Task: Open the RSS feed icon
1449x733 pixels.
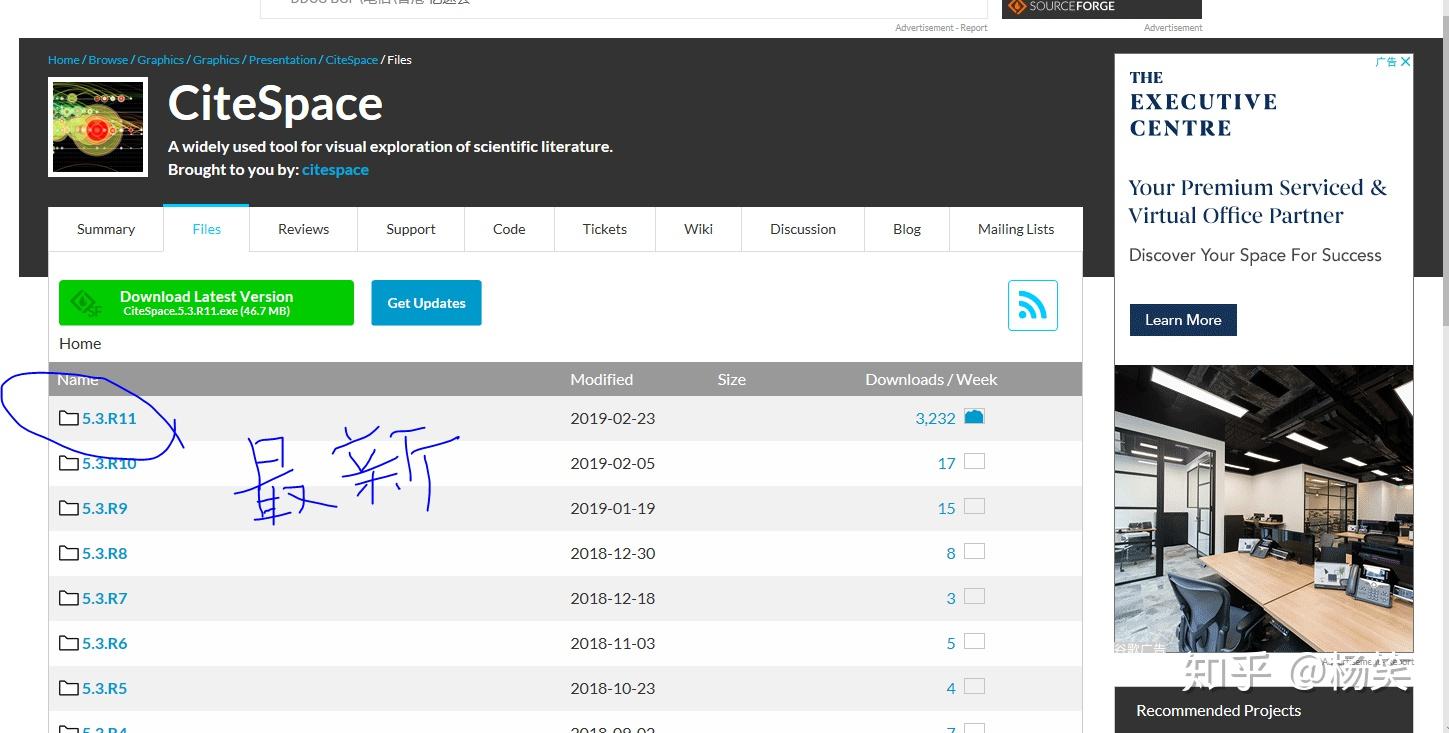Action: click(x=1033, y=305)
